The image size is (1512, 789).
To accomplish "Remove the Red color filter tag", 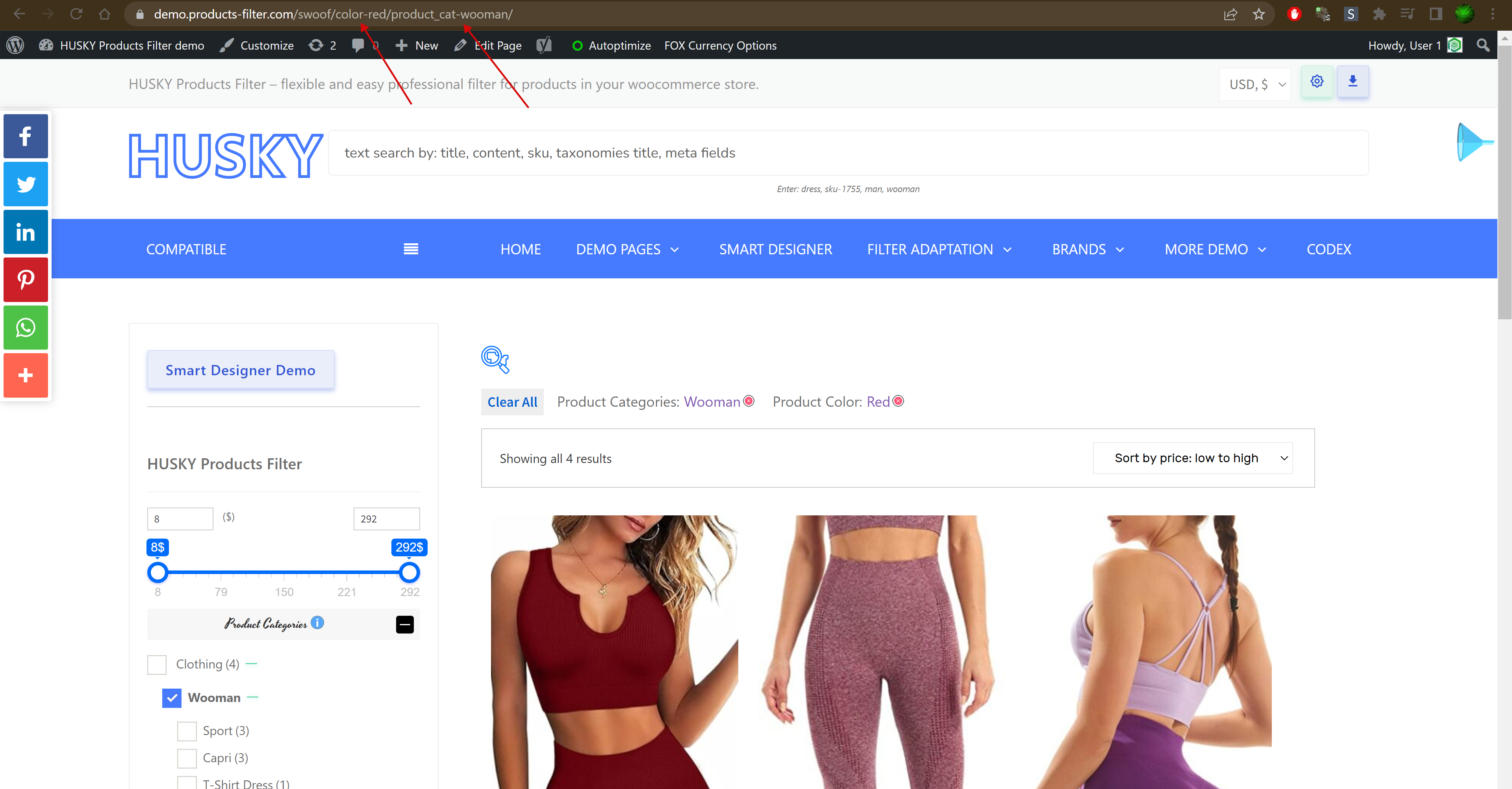I will coord(897,401).
